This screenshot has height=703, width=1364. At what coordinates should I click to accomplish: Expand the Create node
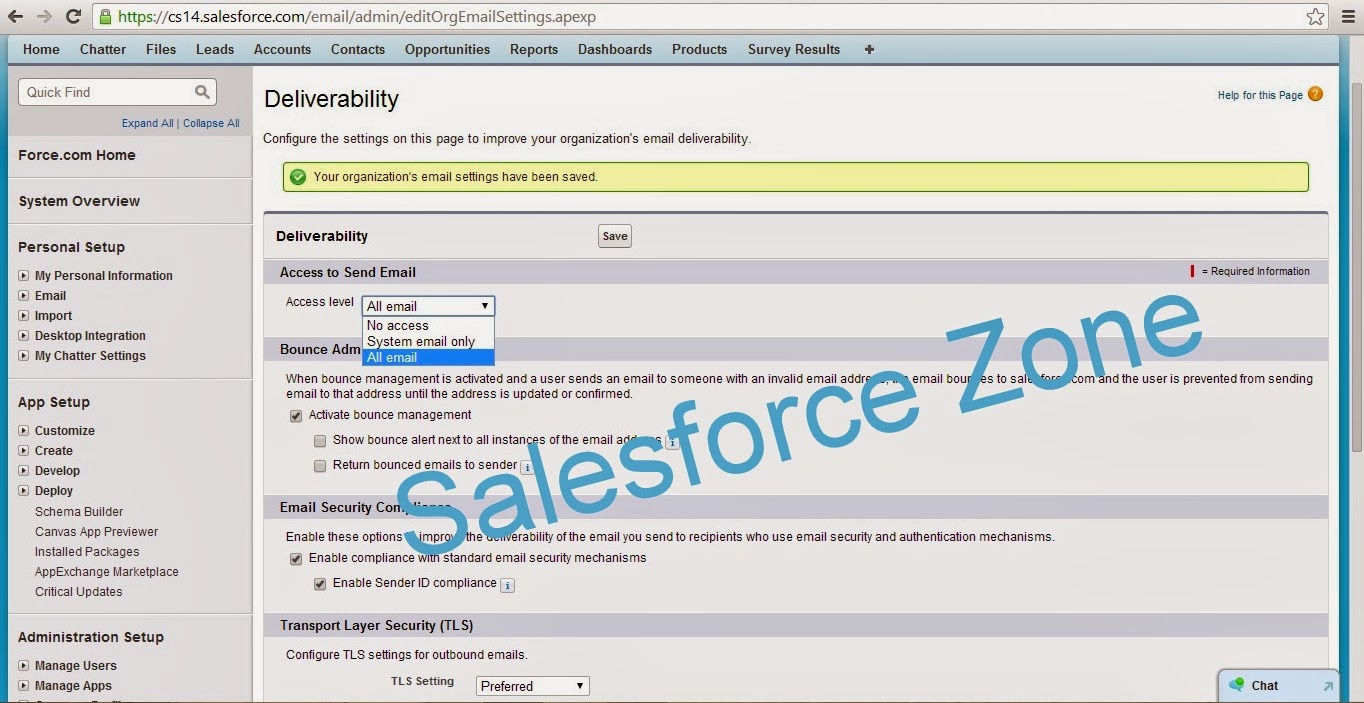25,451
